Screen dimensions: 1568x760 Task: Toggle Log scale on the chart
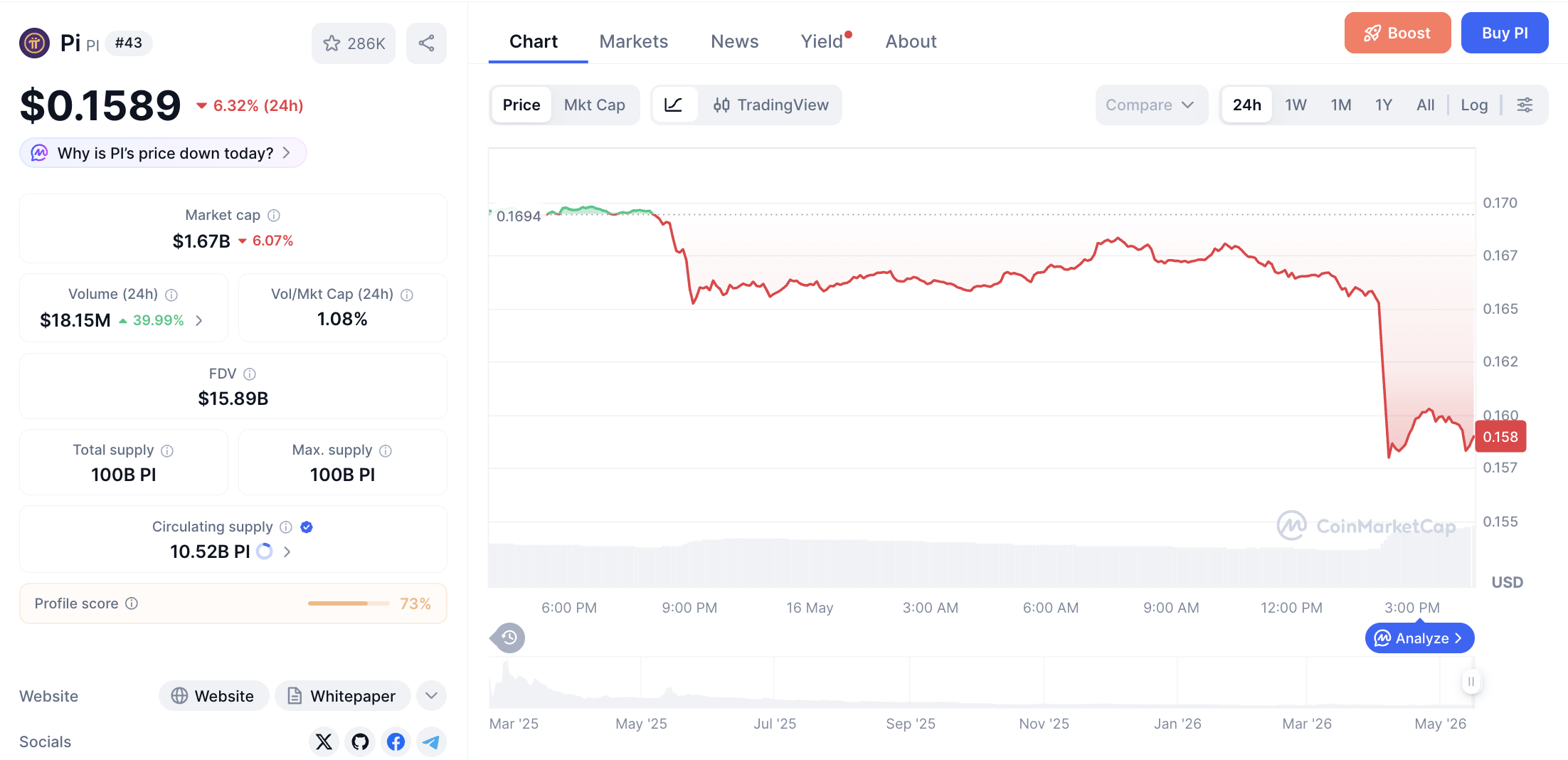tap(1474, 105)
